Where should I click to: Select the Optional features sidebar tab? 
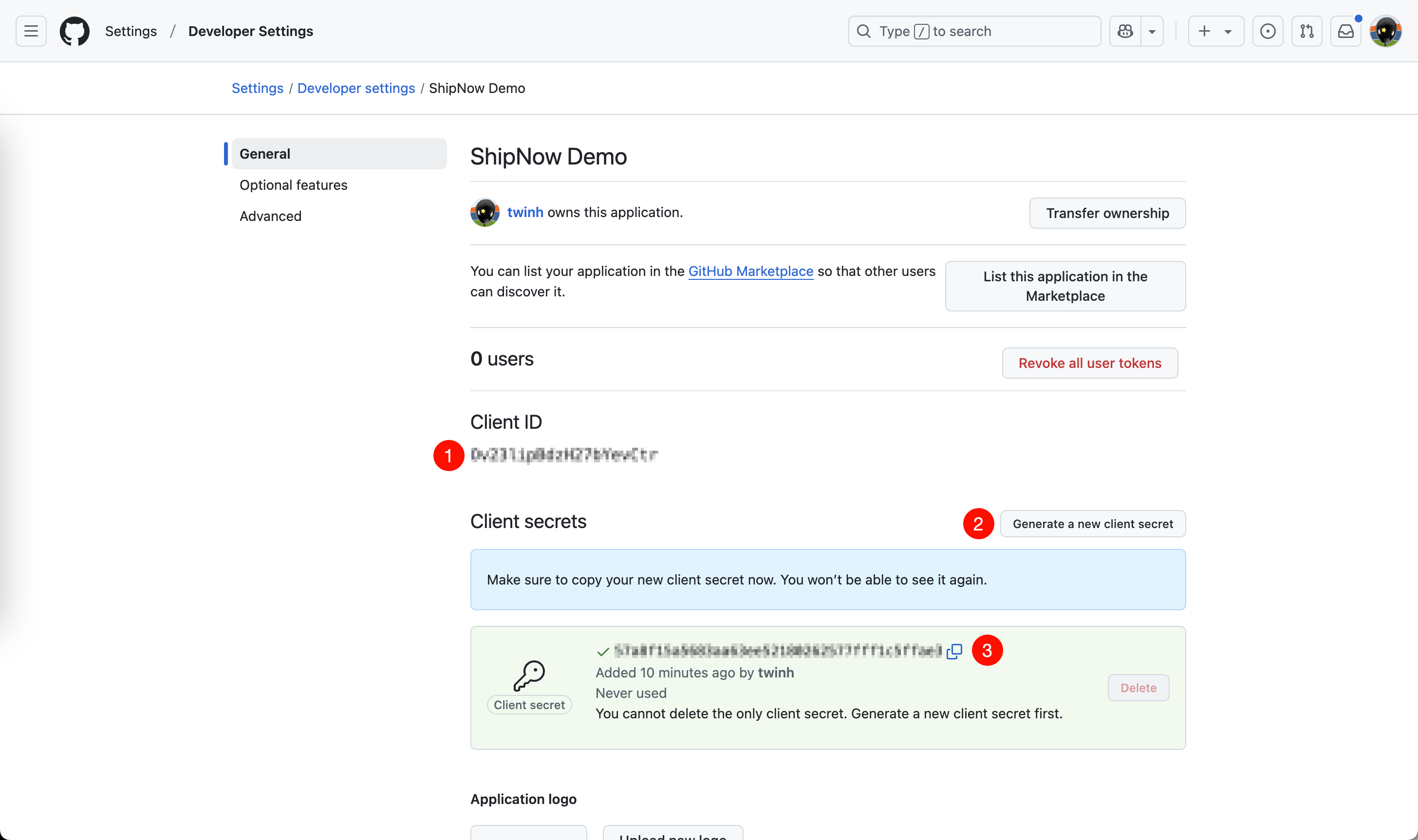click(293, 184)
